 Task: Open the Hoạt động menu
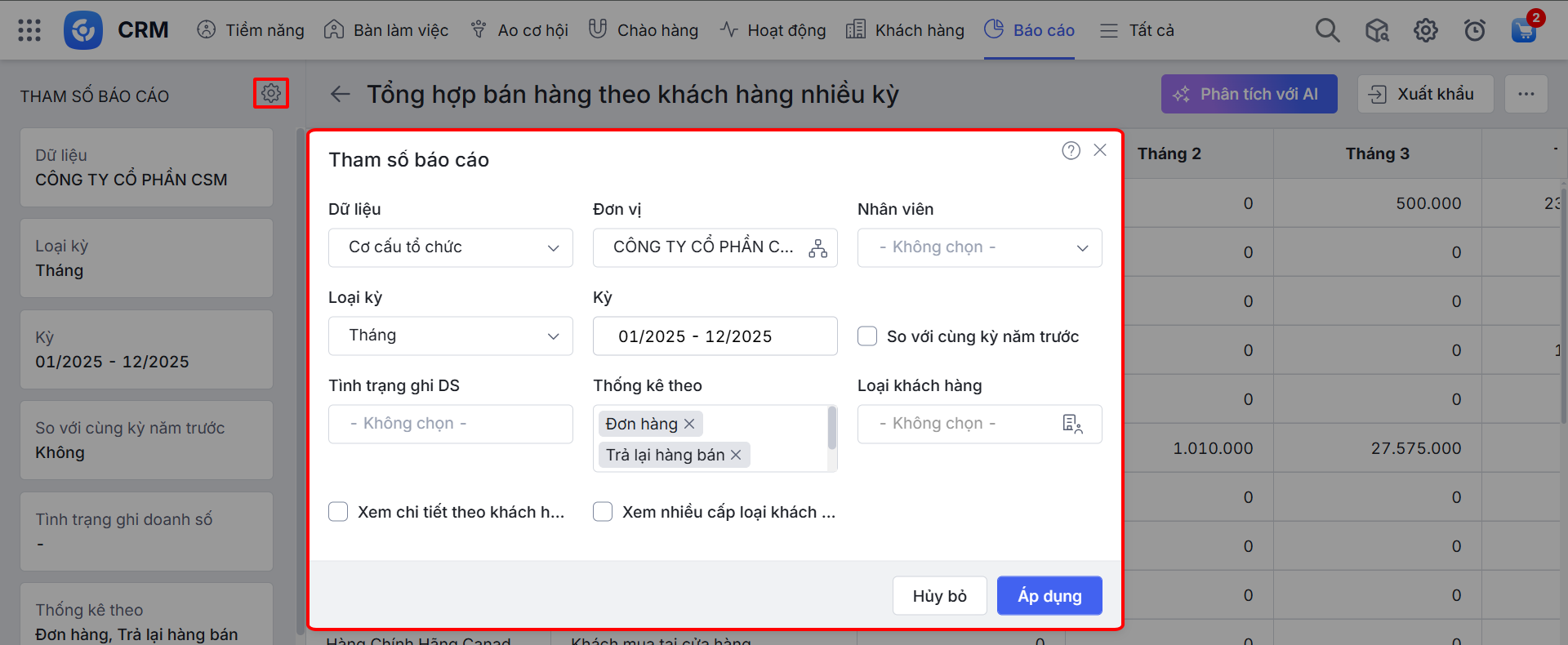[773, 30]
